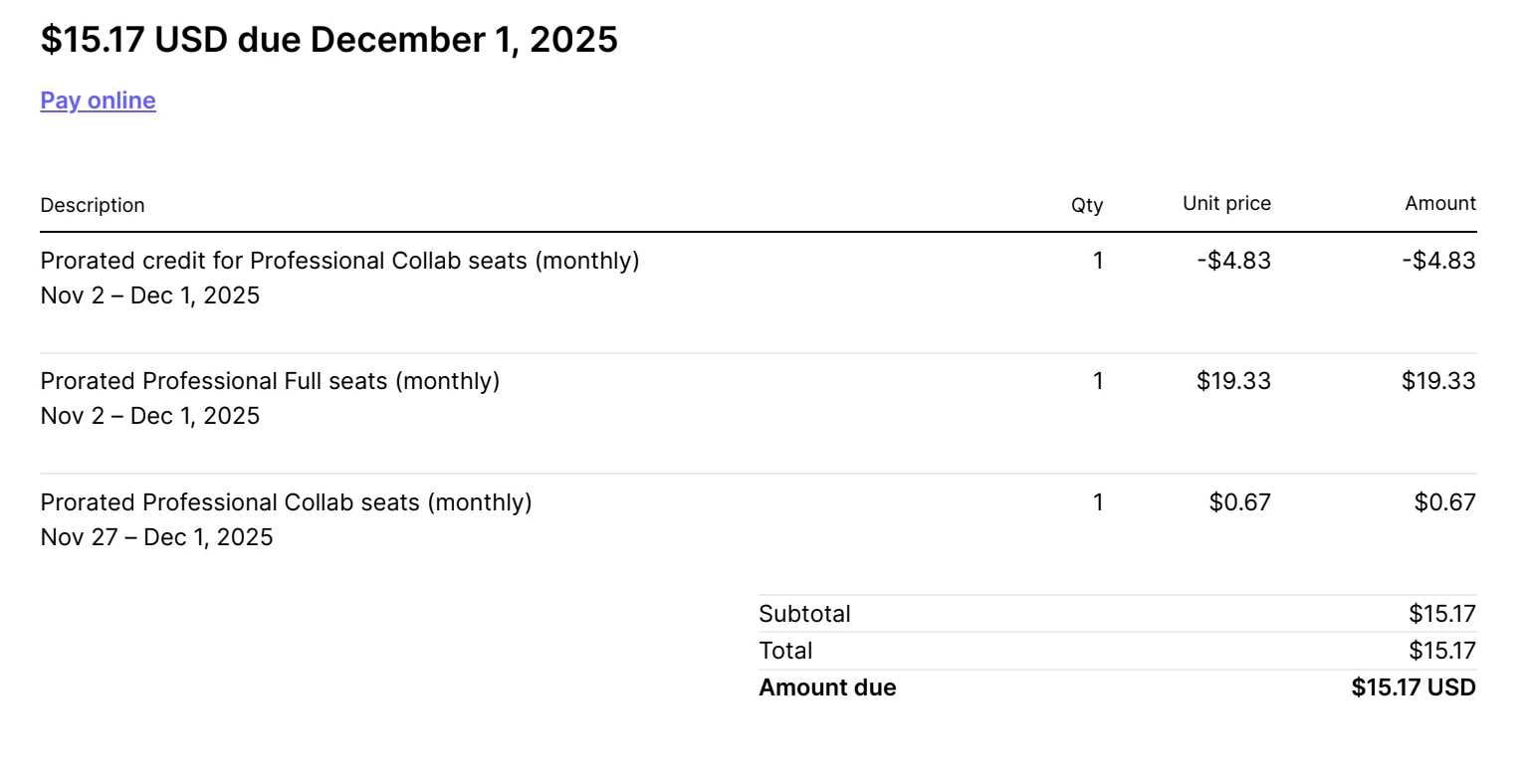Click the Prorated Professional Full seats line
Viewport: 1529px width, 784px height.
click(x=270, y=381)
